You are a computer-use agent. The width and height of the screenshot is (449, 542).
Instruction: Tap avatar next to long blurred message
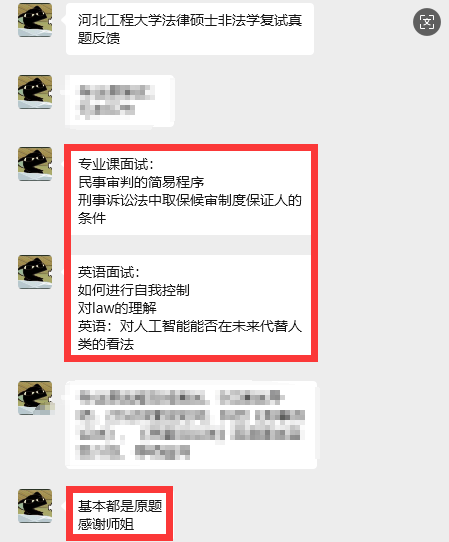coord(35,398)
